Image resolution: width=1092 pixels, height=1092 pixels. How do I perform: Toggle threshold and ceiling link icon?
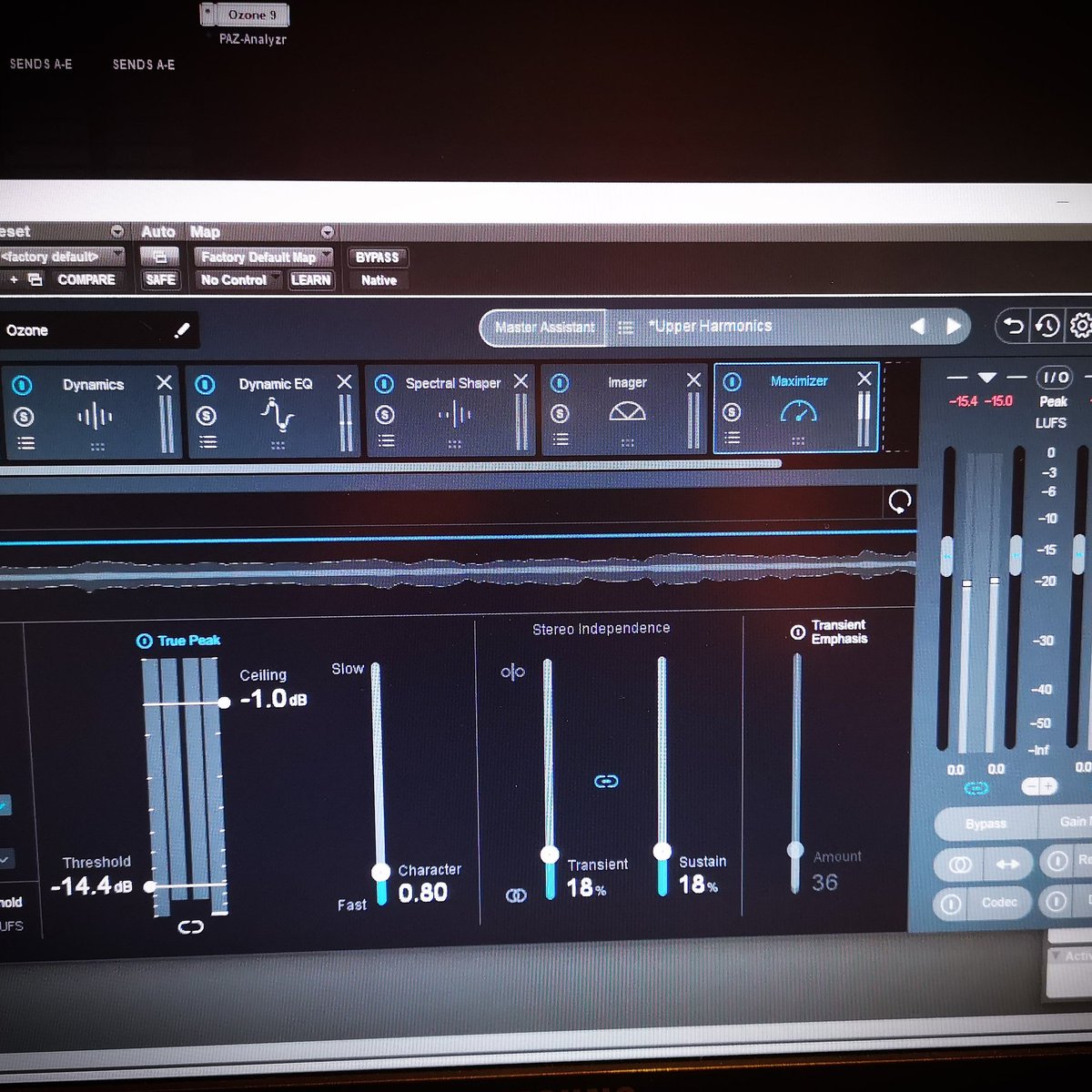coord(190,927)
